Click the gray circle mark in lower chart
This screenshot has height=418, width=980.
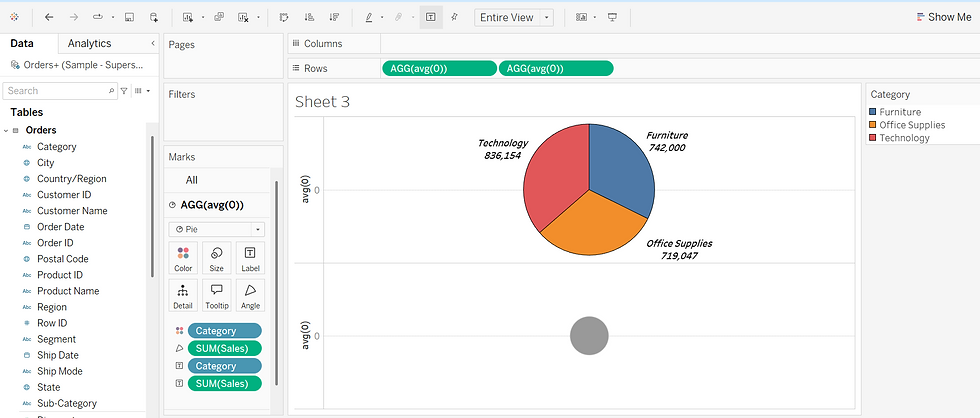pos(589,336)
